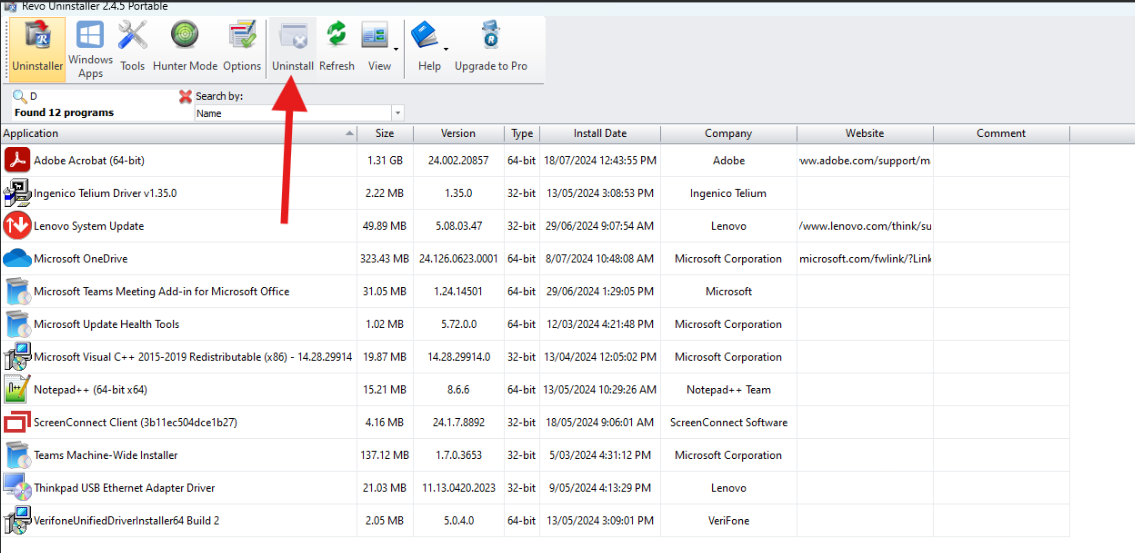Click VerifoneUnifiedDriverInstaller64 icon
Image resolution: width=1135 pixels, height=553 pixels.
point(17,520)
